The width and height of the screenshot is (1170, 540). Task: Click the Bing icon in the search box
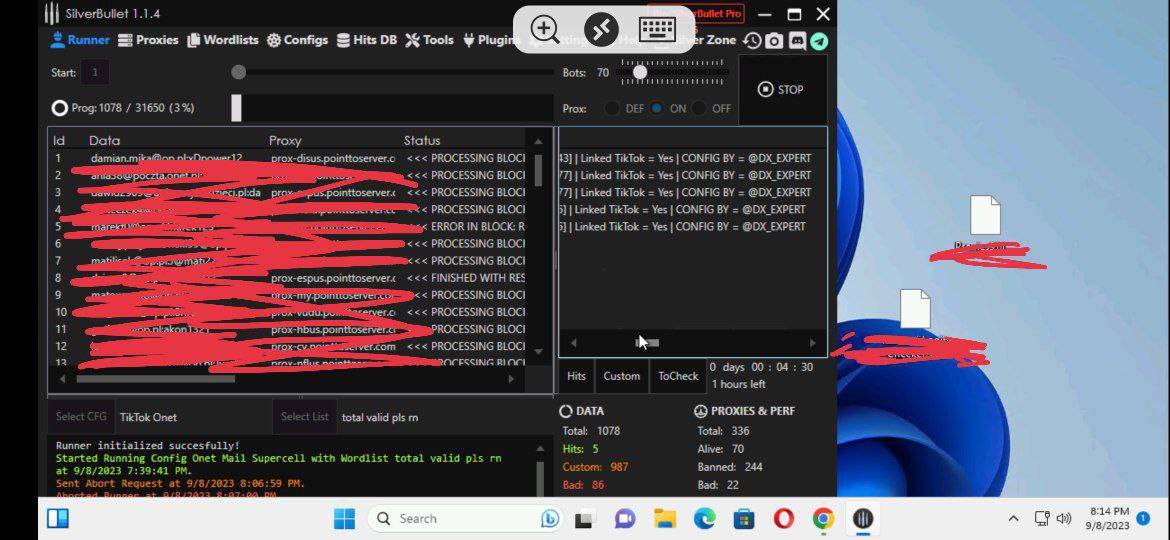550,518
